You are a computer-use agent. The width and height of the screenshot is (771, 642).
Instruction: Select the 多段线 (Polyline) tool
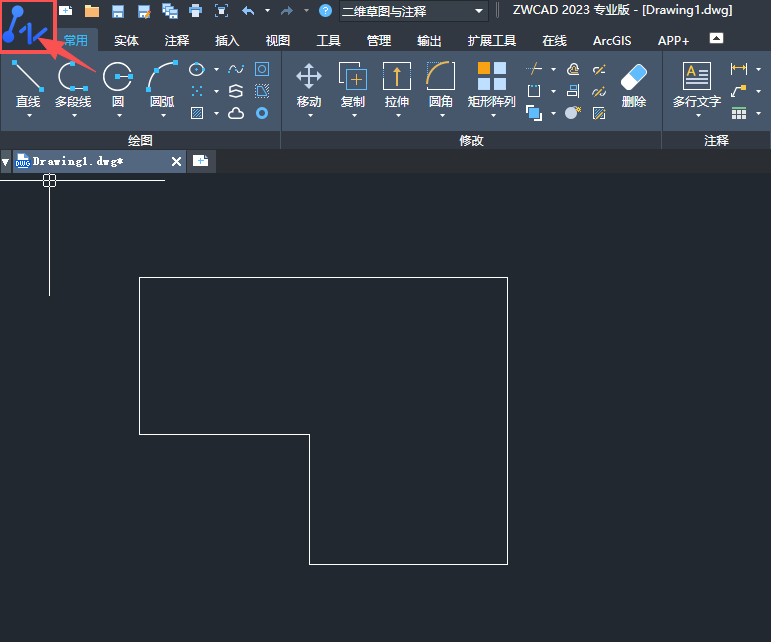pos(73,85)
